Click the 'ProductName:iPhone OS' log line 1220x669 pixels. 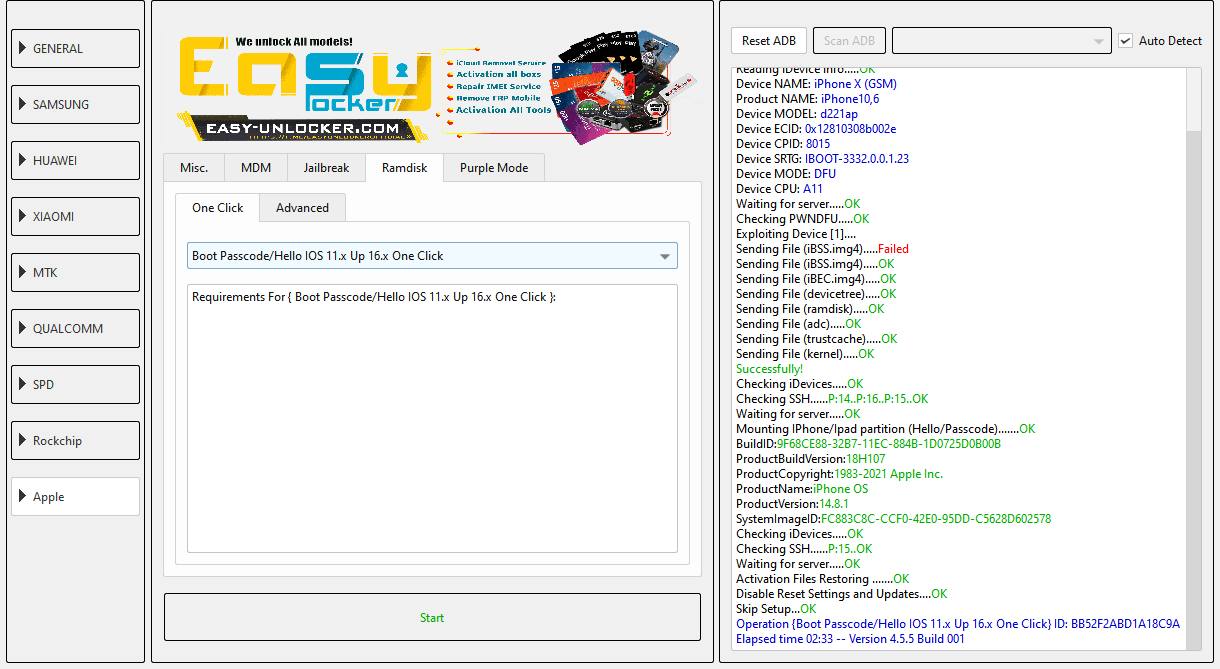tap(802, 488)
